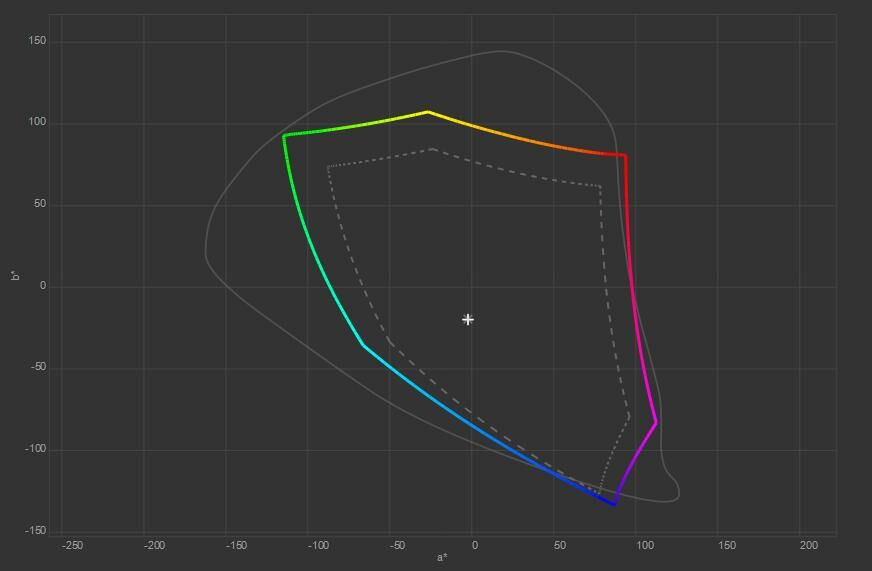872x571 pixels.
Task: Click the yellow peak of colored gamut
Action: pyautogui.click(x=428, y=112)
